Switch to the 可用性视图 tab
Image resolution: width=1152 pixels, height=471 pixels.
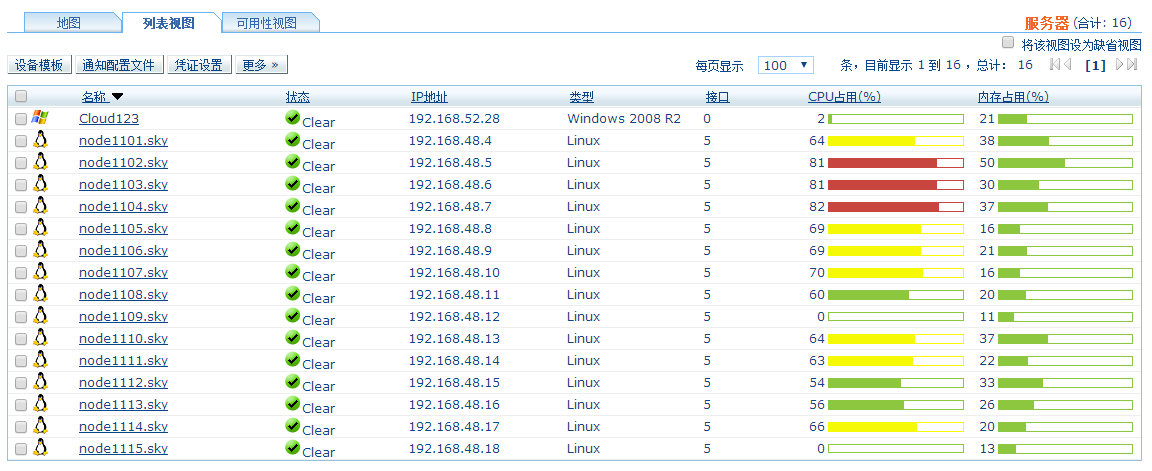(265, 22)
